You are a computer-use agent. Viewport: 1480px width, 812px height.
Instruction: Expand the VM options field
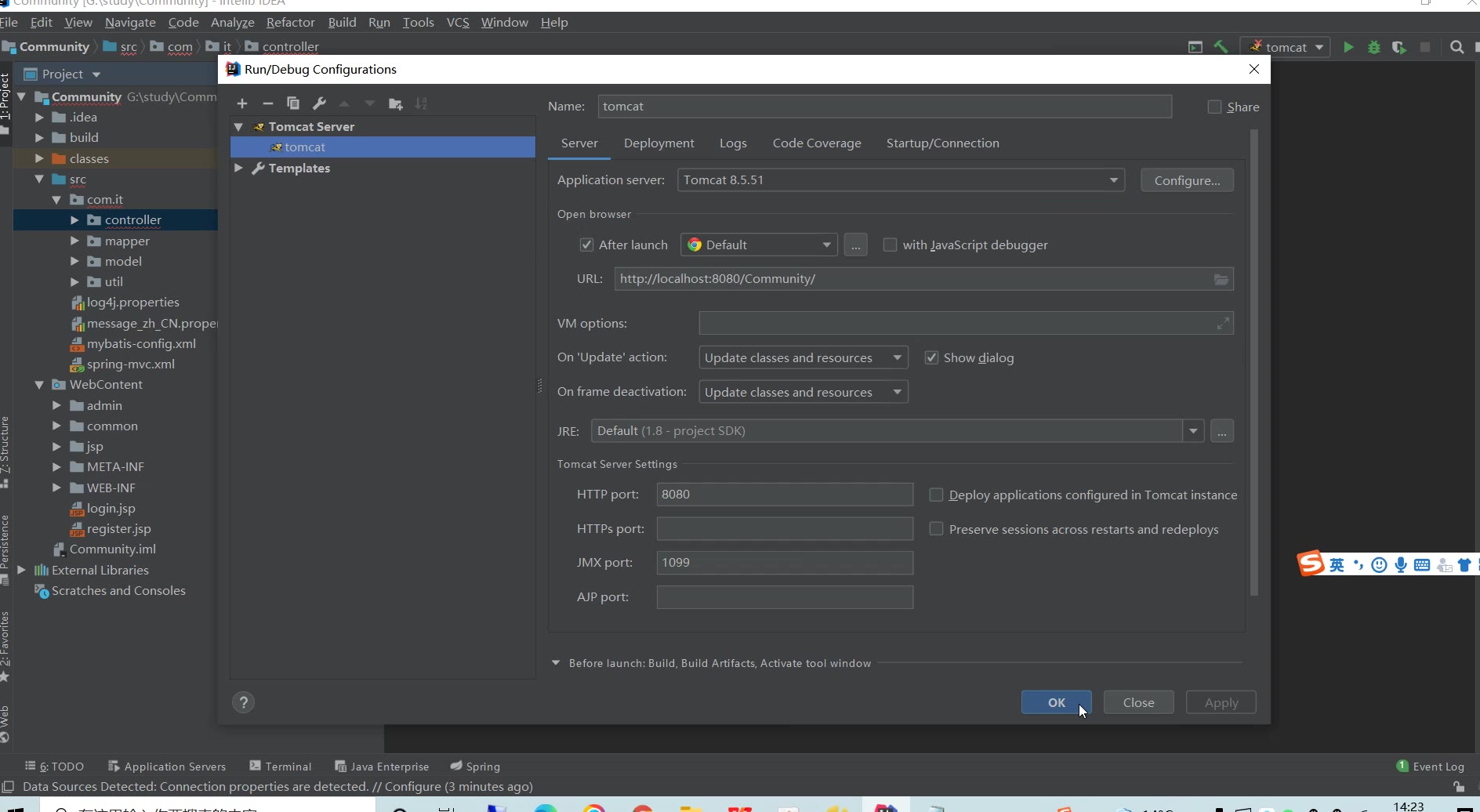coord(1223,323)
